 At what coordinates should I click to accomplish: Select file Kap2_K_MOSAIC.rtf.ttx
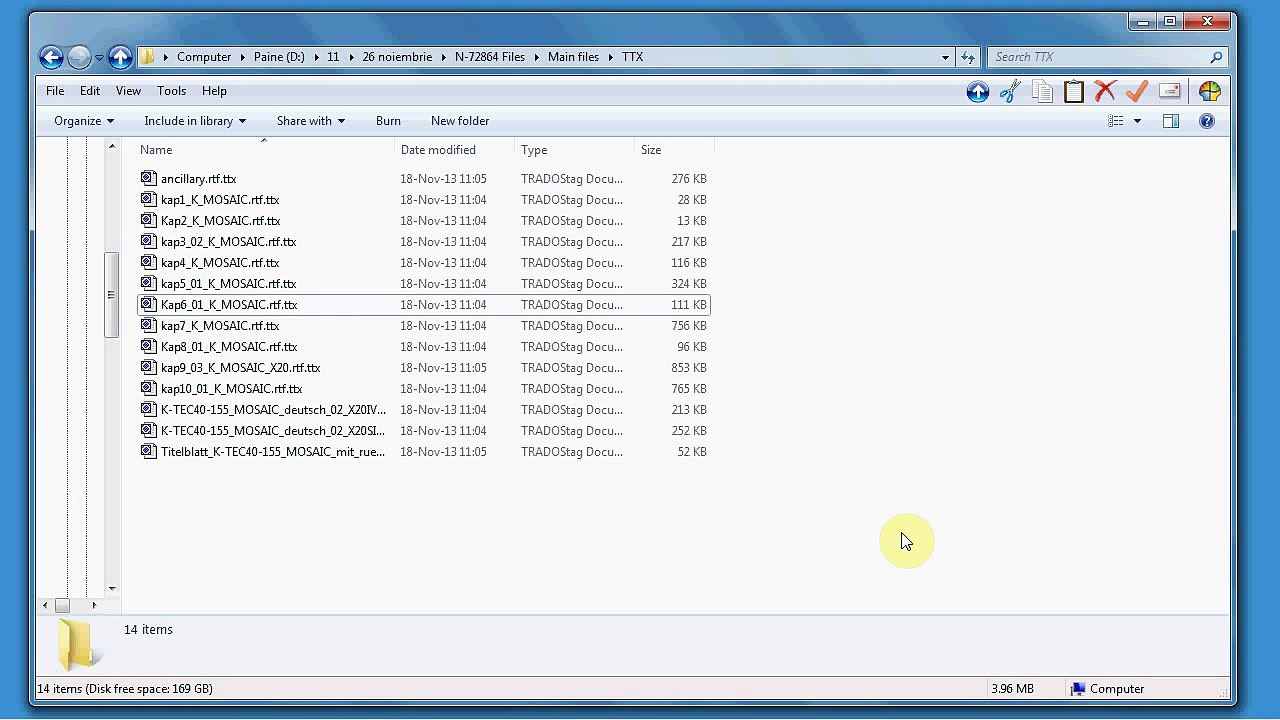click(220, 221)
